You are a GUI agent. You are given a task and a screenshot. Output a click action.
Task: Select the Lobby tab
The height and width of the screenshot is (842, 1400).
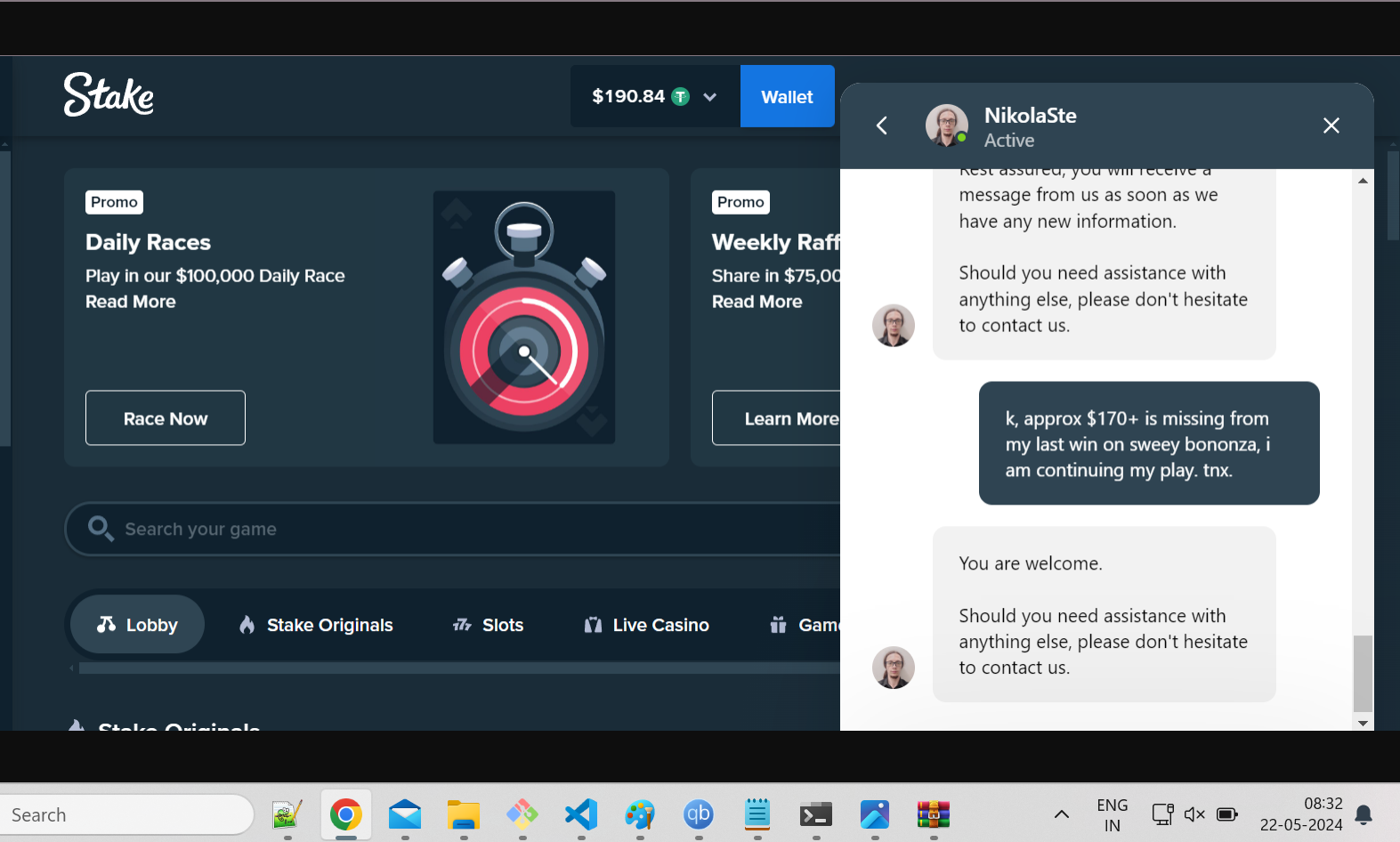[138, 624]
